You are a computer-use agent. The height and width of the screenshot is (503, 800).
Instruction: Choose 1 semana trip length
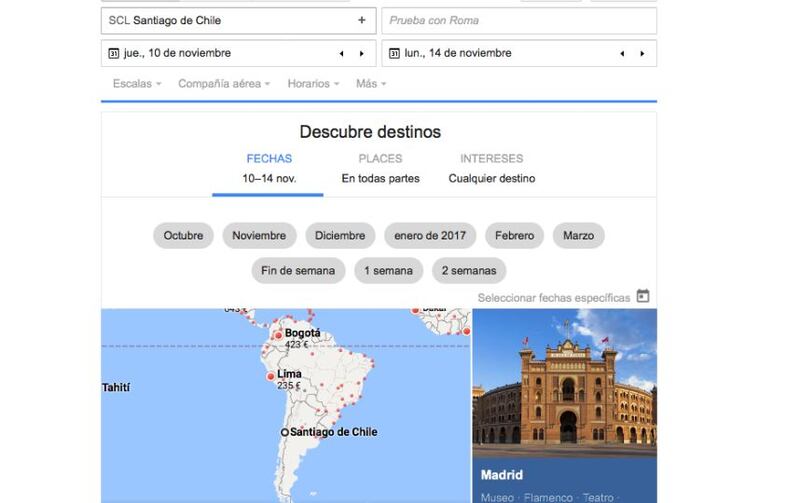[389, 270]
